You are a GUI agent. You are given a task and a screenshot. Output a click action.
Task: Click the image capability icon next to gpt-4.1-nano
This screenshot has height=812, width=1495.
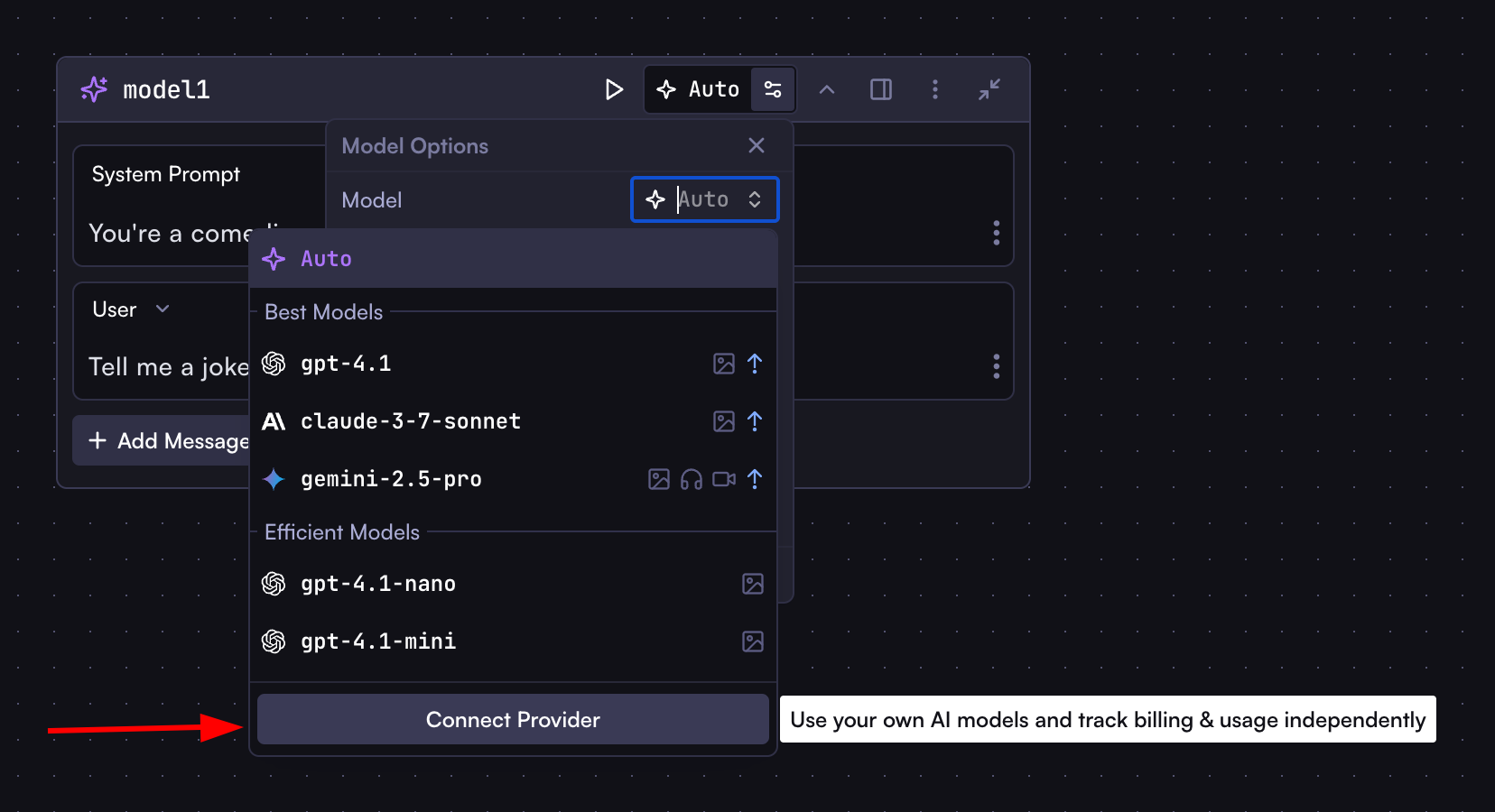(753, 584)
